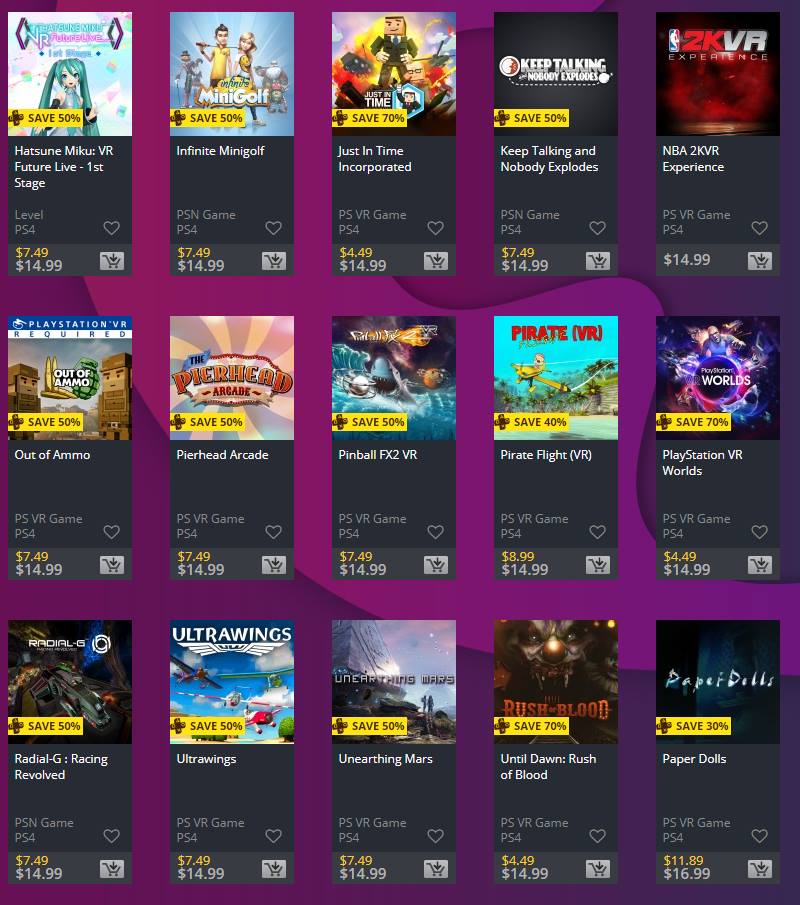Add Pinball FX2 VR to cart

[x=436, y=565]
